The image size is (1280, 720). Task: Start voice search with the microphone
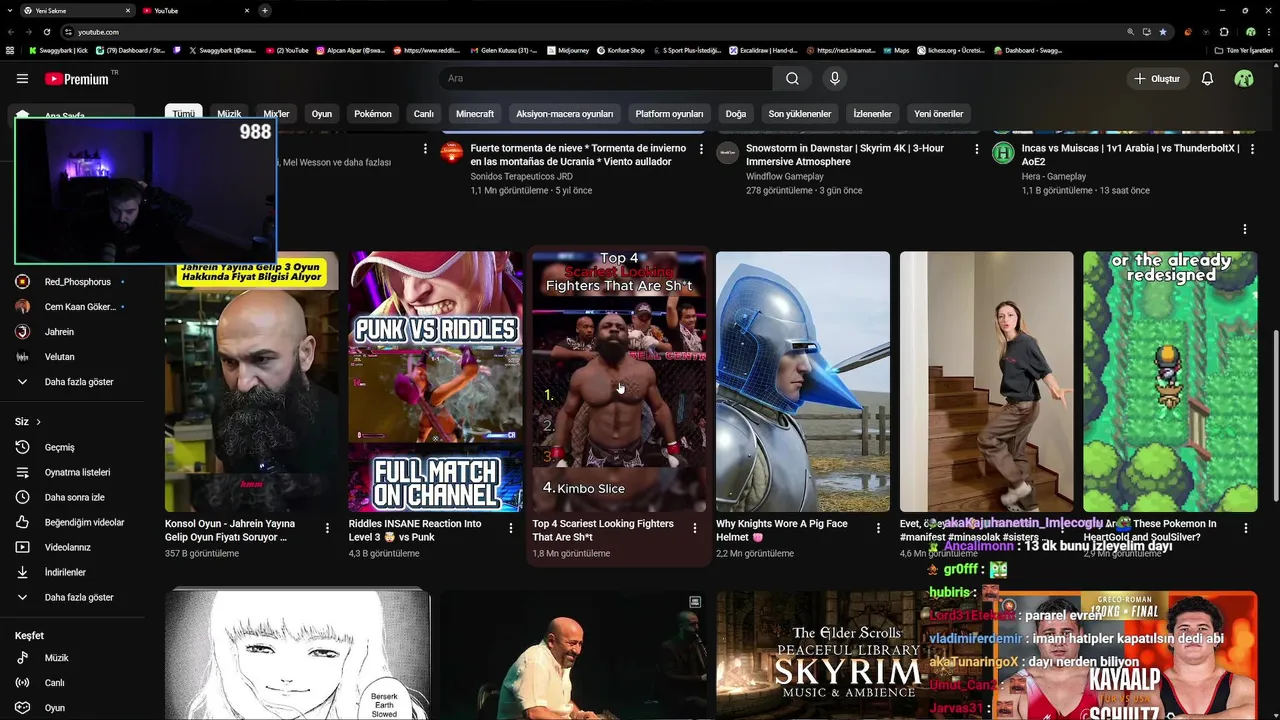point(835,78)
